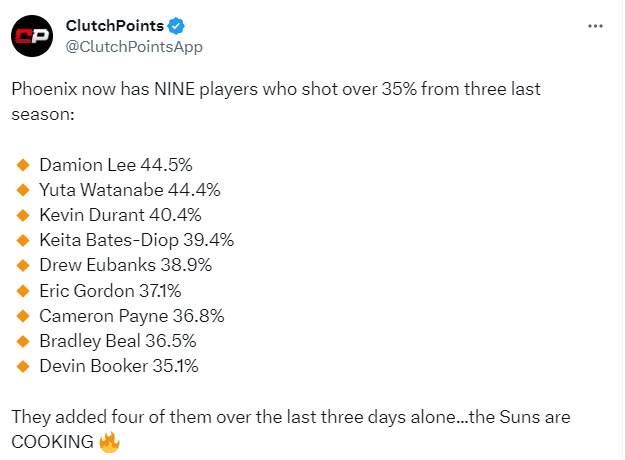Click the word COOKING in the tweet
Screen dimensions: 625x460
[x=53, y=441]
